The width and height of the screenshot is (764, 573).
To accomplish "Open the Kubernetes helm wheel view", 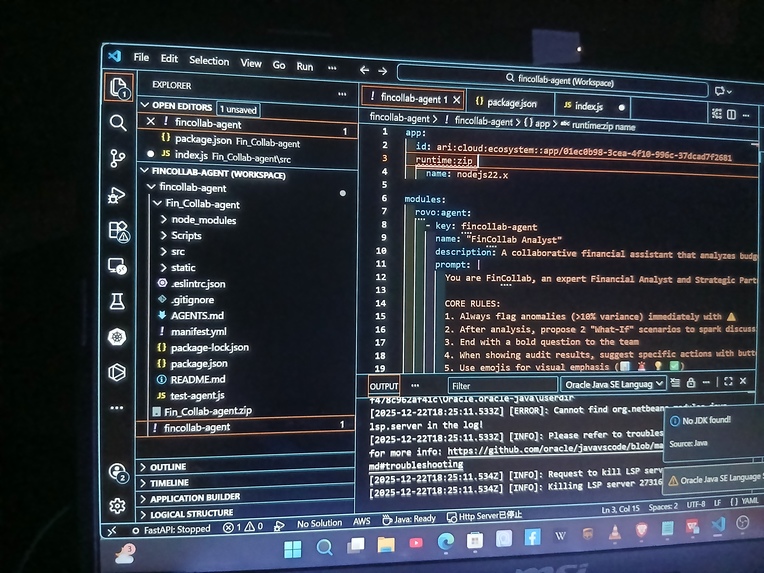I will tap(117, 337).
